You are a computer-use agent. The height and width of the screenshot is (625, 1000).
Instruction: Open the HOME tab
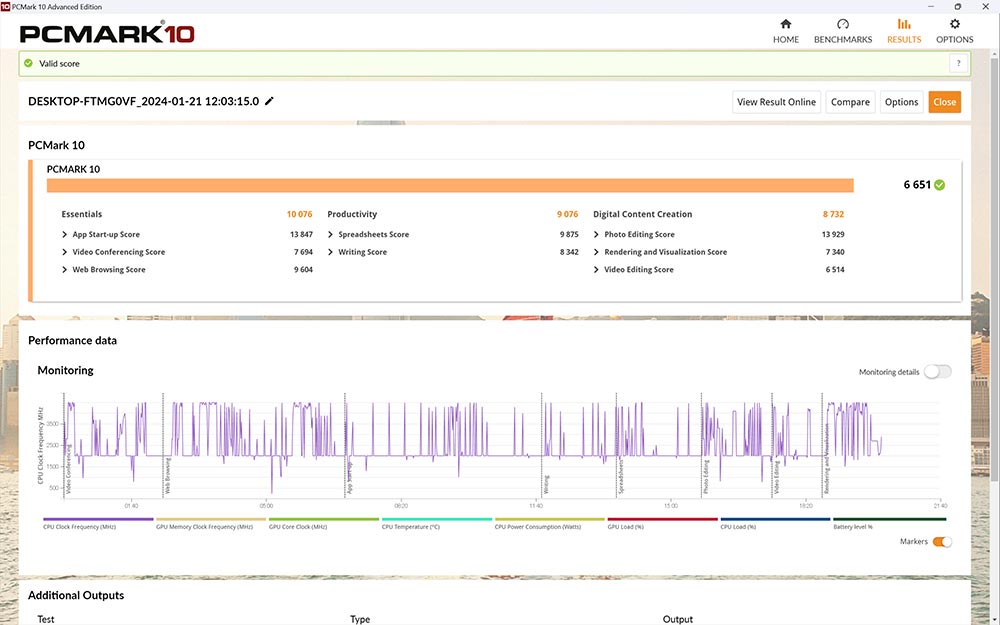point(786,31)
